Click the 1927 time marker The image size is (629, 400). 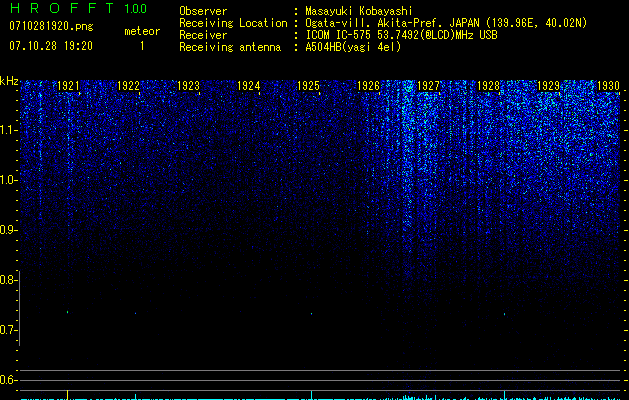pos(428,86)
